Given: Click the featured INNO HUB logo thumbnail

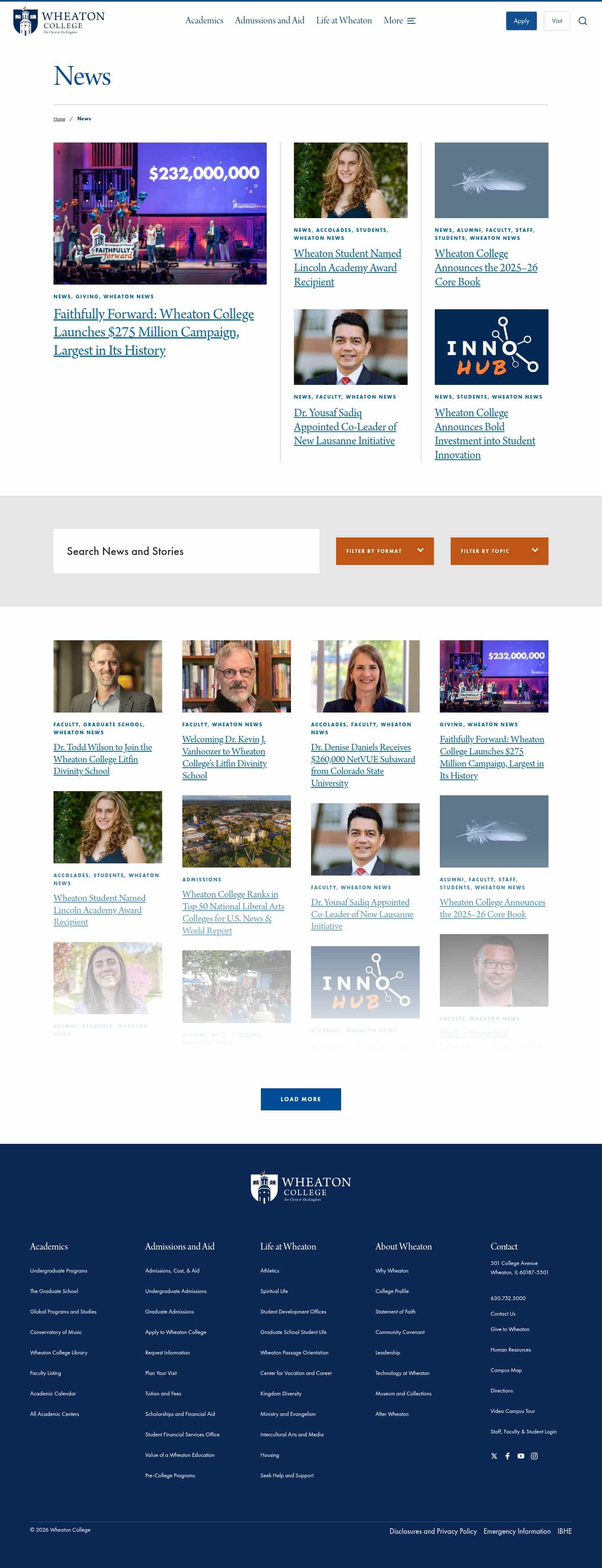Looking at the screenshot, I should tap(491, 347).
